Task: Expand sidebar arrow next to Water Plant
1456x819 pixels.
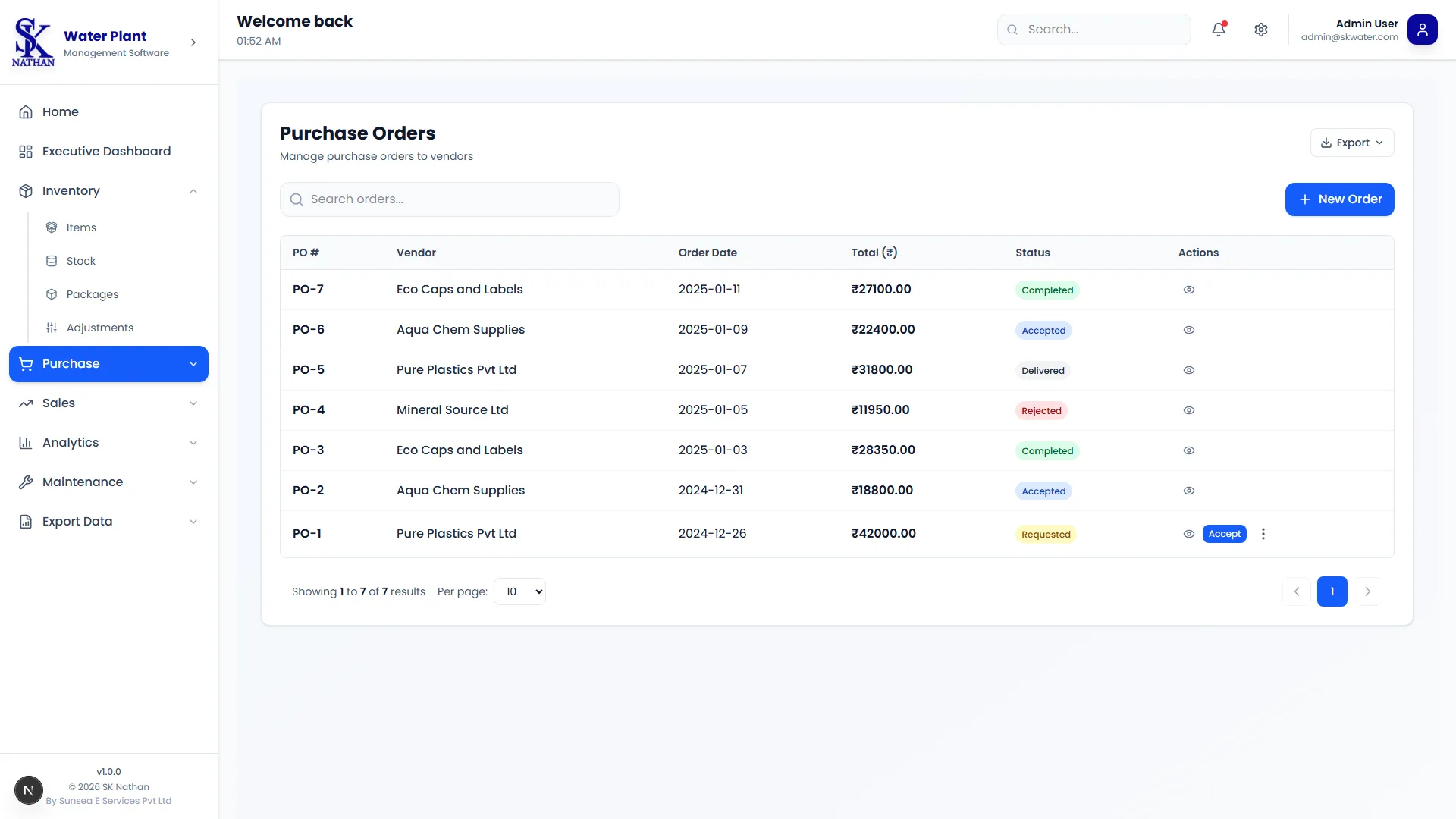Action: 193,42
